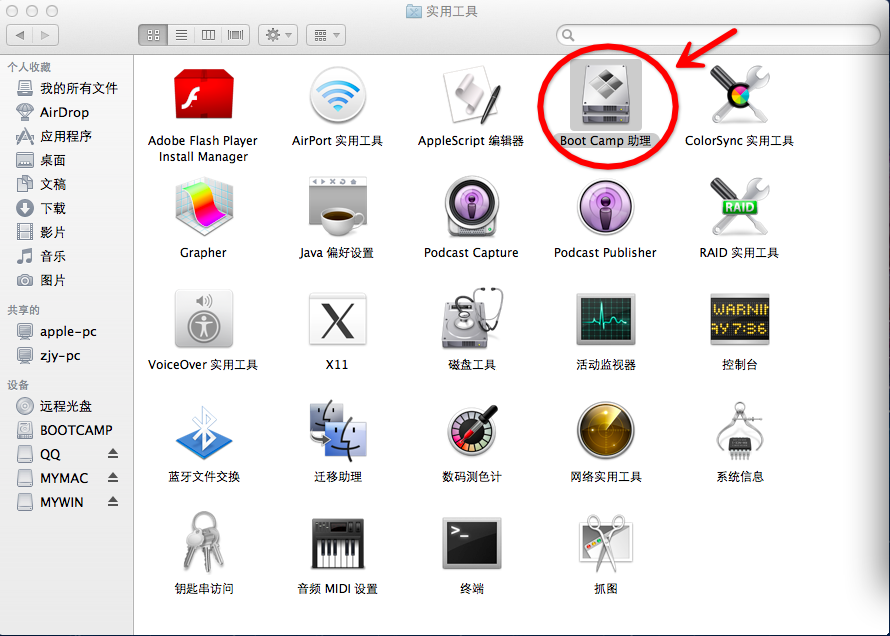Viewport: 890px width, 636px height.
Task: Click the Finder search field
Action: 718,35
